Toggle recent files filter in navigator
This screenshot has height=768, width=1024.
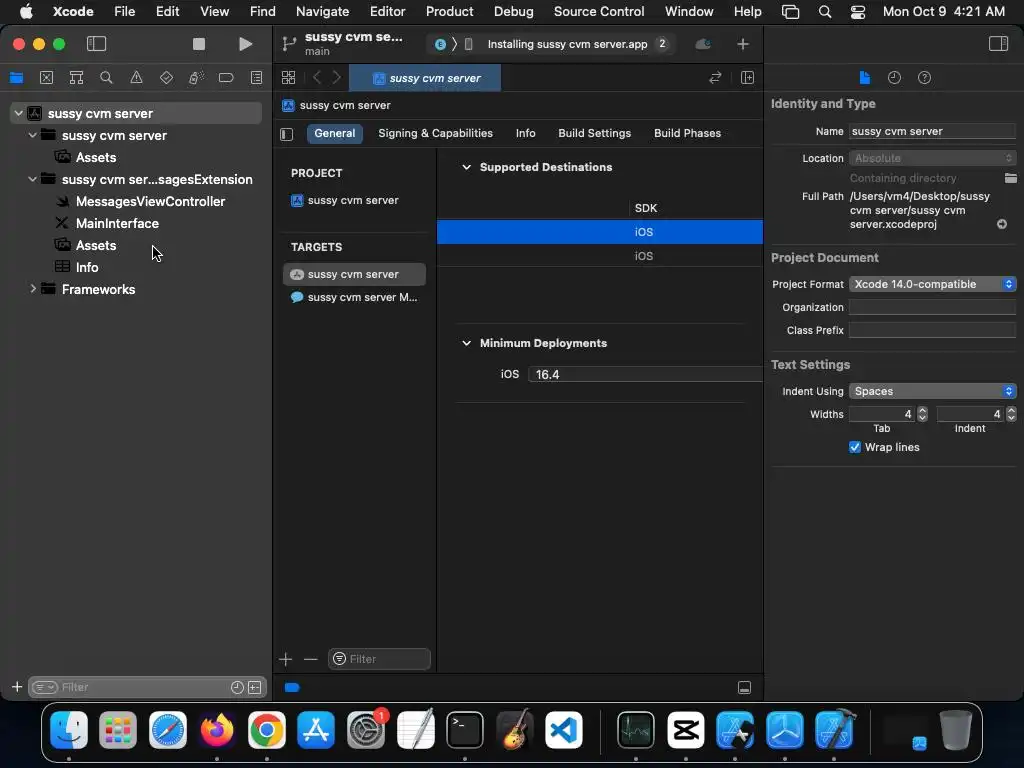pos(237,687)
